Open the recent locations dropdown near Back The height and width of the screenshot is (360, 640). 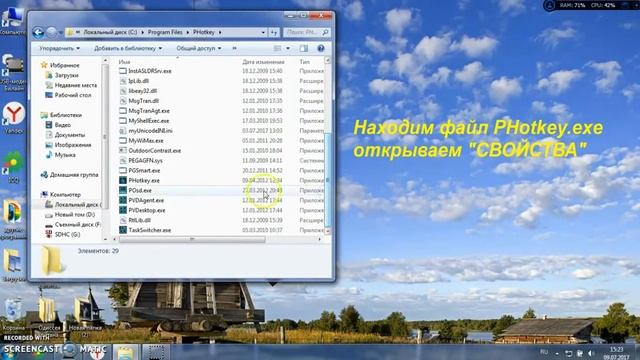click(61, 32)
